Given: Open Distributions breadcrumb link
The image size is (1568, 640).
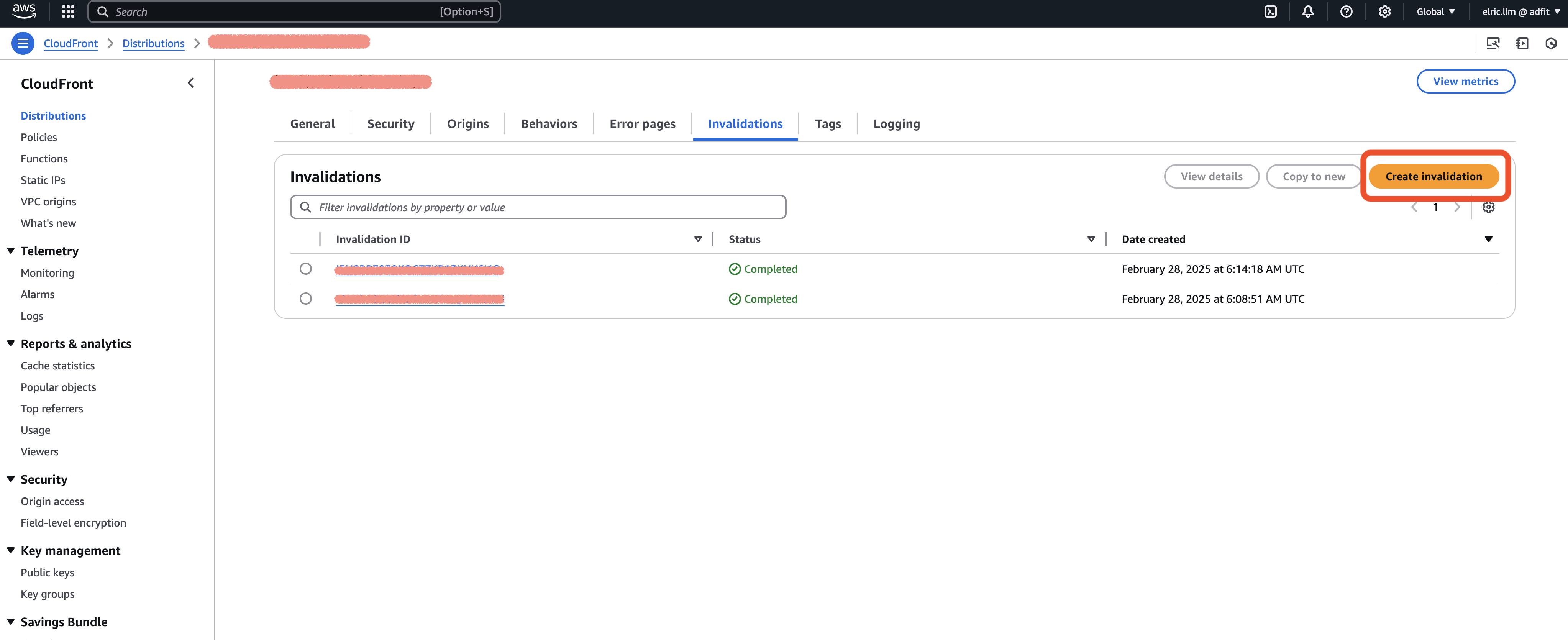Looking at the screenshot, I should click(x=153, y=43).
